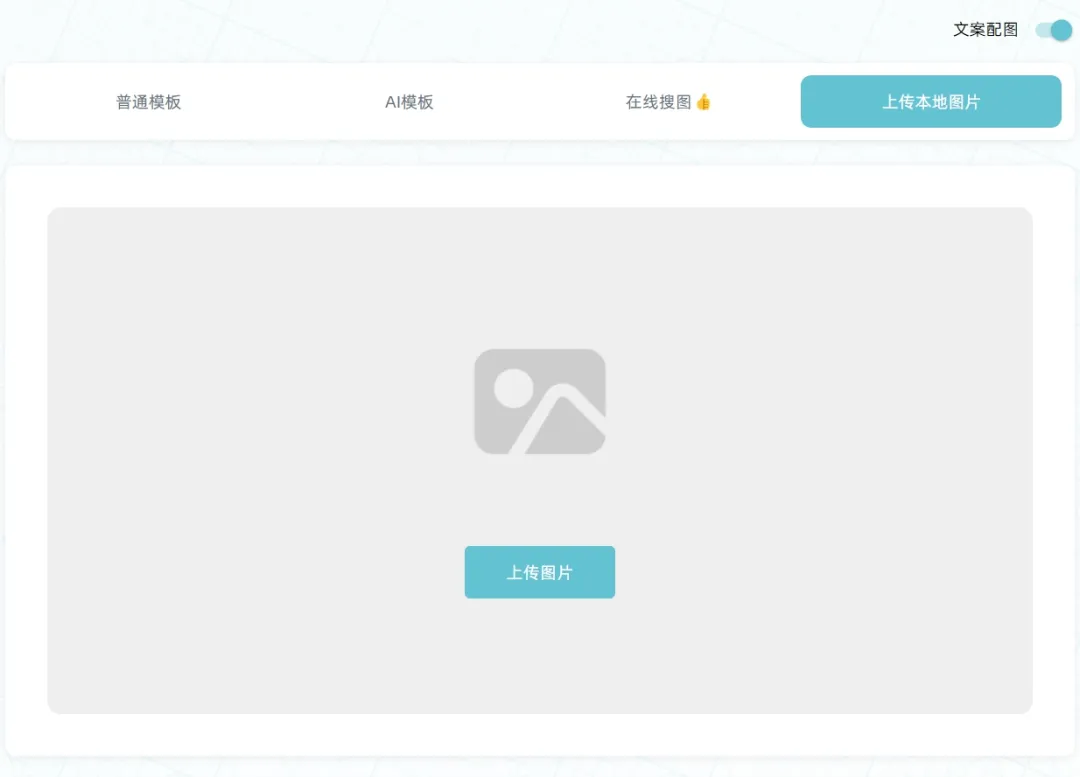This screenshot has height=777, width=1080.
Task: Click the 上传图片 text inside the blue button
Action: [540, 573]
